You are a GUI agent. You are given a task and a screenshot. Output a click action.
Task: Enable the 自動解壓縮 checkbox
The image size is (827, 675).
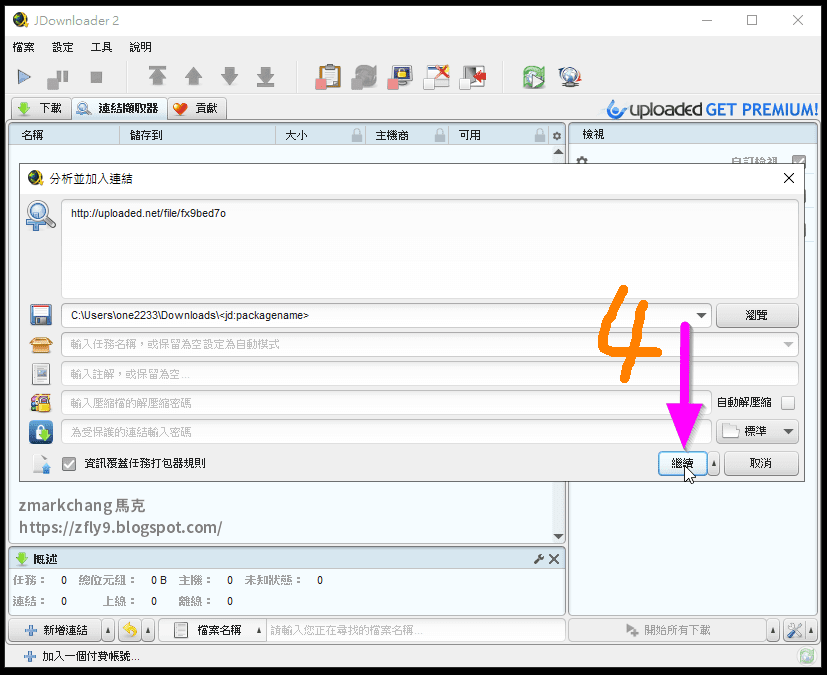789,402
